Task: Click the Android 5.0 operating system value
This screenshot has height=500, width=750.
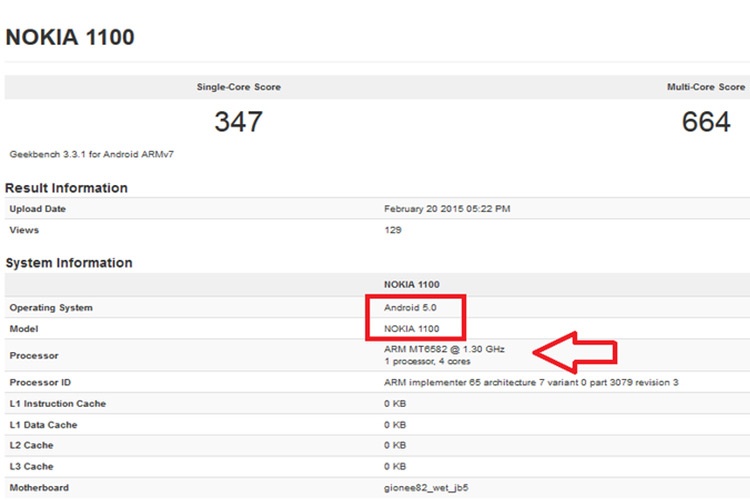Action: [x=412, y=307]
